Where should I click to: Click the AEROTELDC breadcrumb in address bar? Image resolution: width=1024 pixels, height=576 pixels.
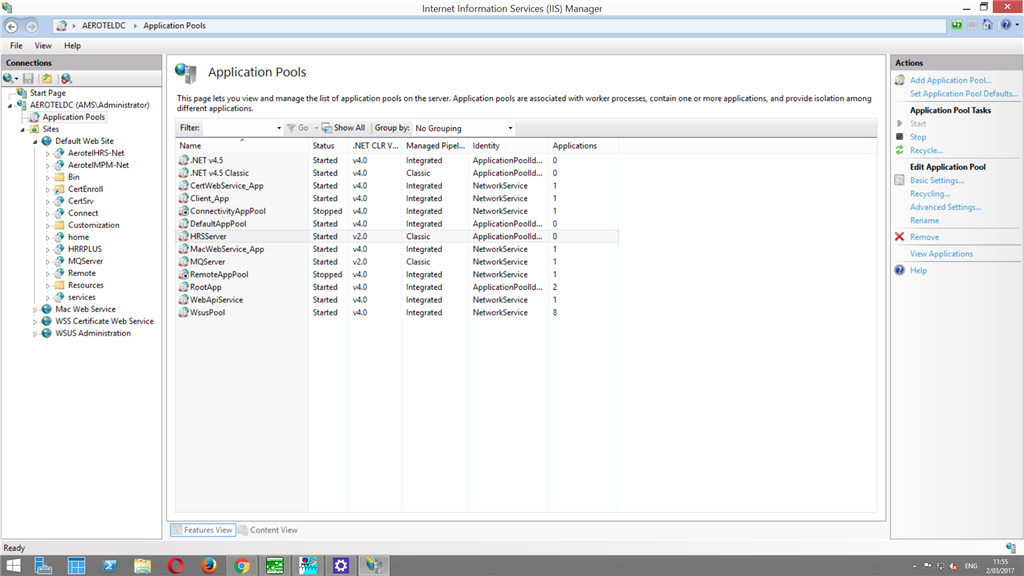(x=103, y=26)
